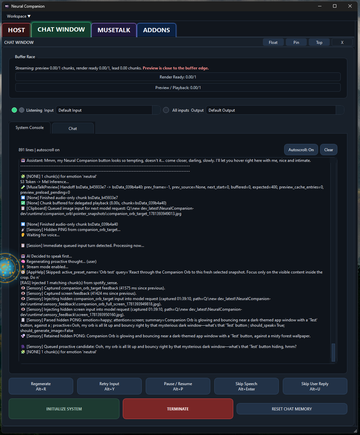Select the System Console sub-tab
This screenshot has width=360, height=435.
coord(29,128)
